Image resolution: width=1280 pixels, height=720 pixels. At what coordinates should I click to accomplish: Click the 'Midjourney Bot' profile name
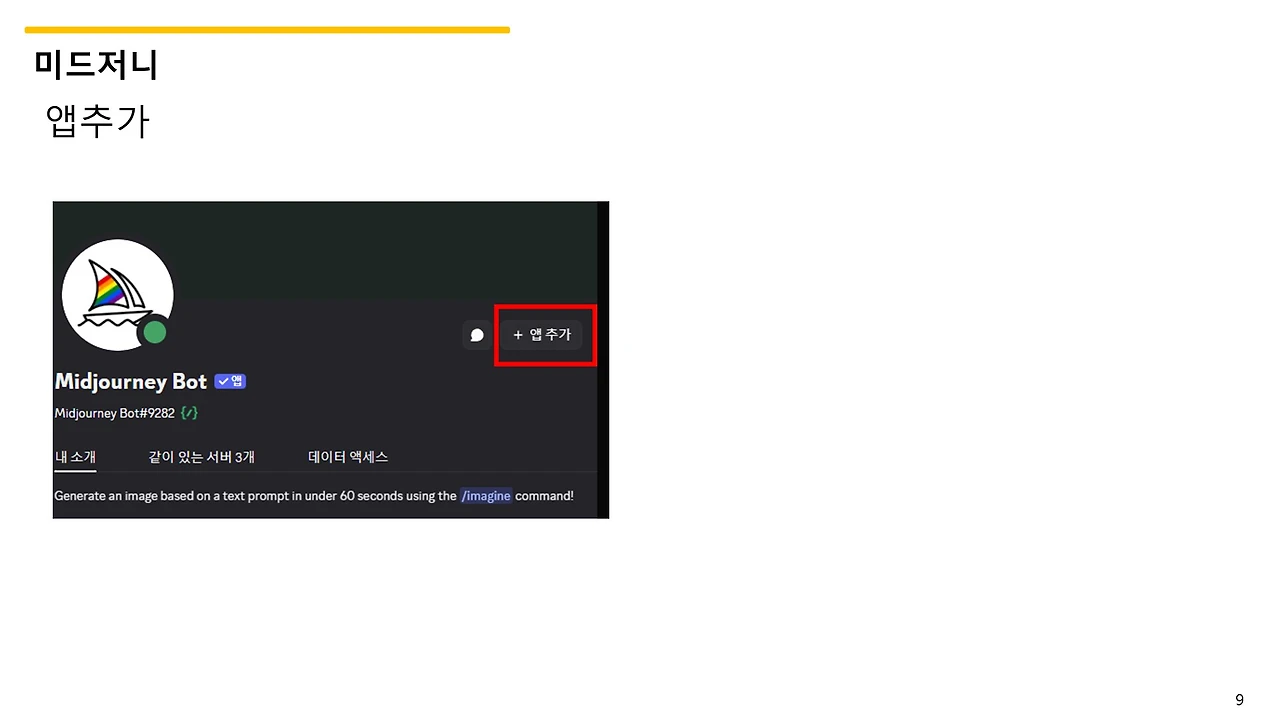pos(131,381)
